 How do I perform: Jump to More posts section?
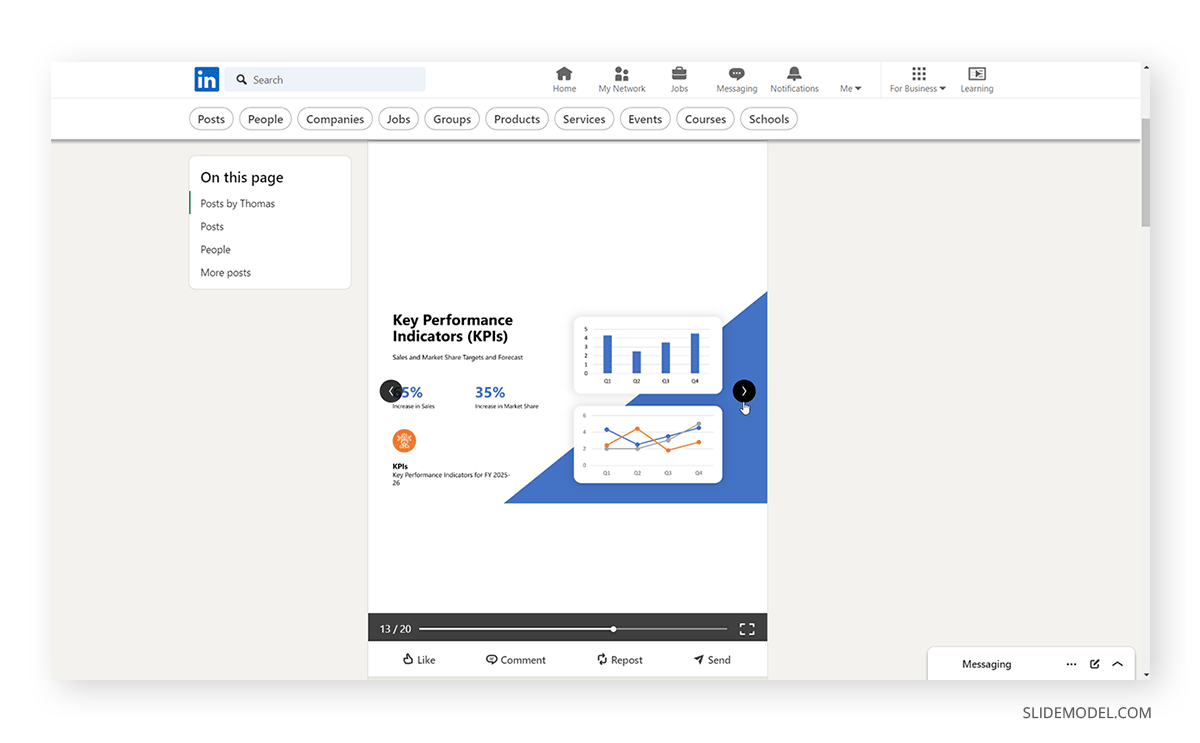(225, 272)
